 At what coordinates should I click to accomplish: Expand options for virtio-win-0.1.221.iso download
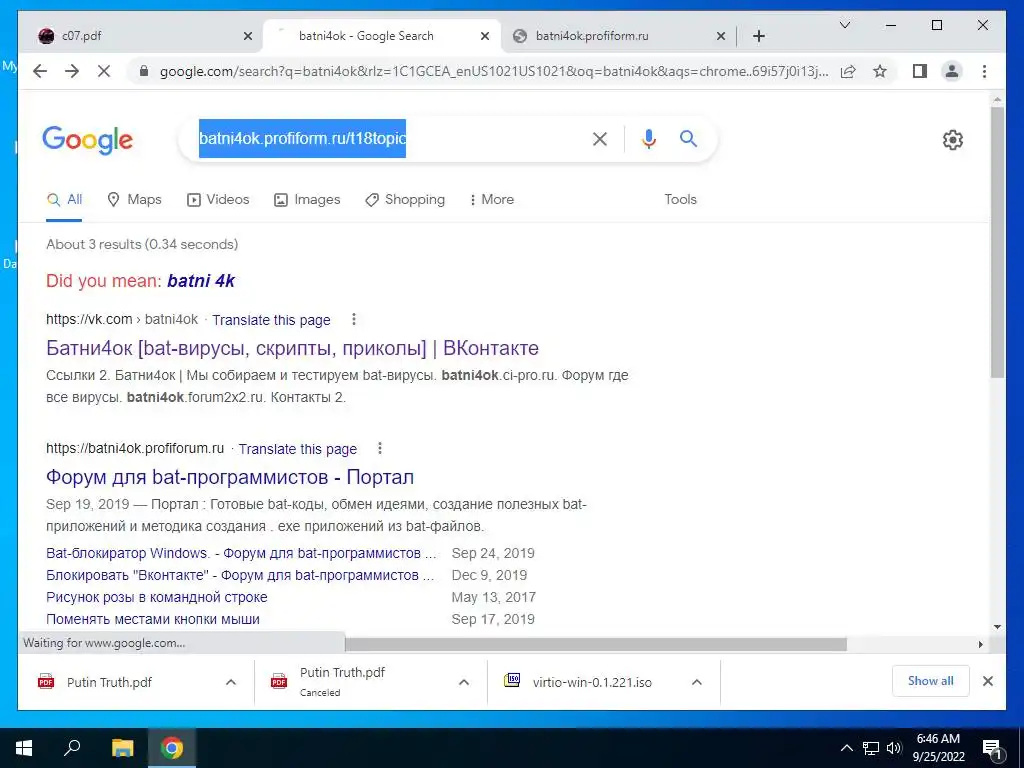[x=696, y=682]
